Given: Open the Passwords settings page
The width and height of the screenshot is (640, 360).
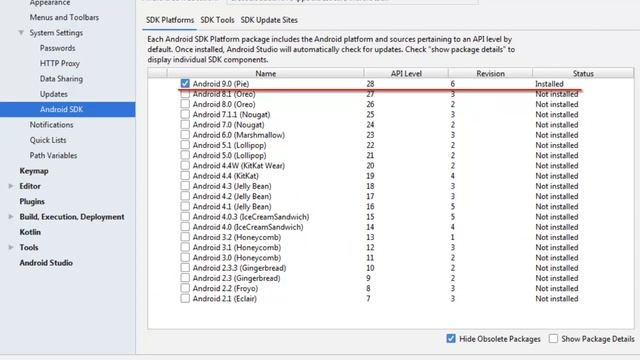Looking at the screenshot, I should 58,48.
